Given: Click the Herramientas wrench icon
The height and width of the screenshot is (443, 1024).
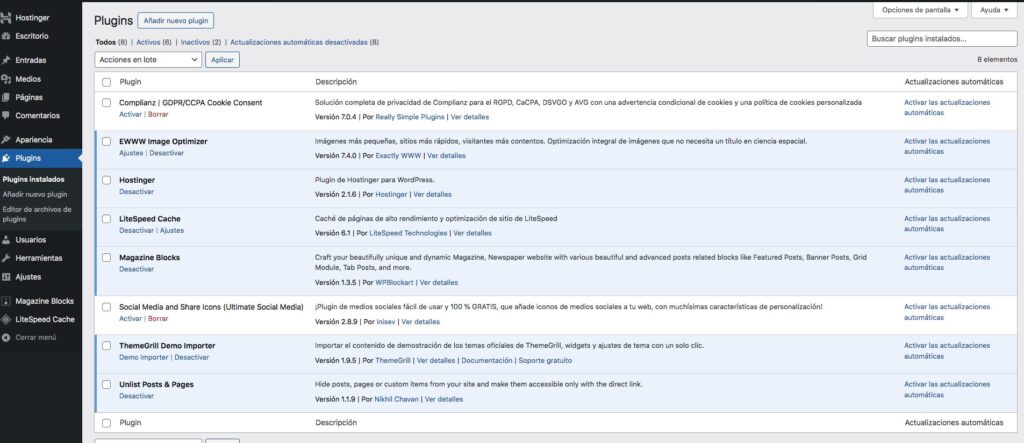Looking at the screenshot, I should [x=6, y=258].
